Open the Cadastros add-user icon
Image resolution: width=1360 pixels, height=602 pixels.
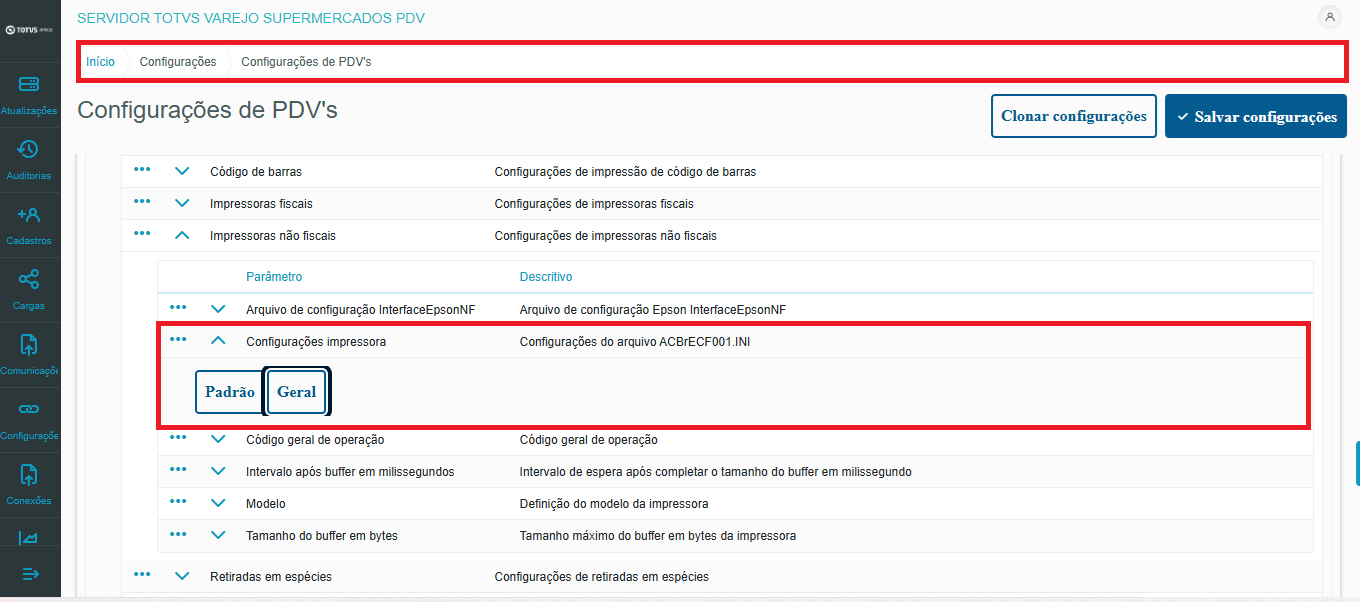tap(29, 214)
